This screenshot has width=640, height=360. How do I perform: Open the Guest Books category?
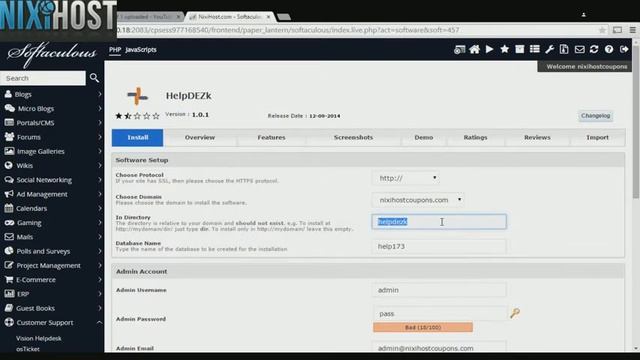[x=35, y=308]
